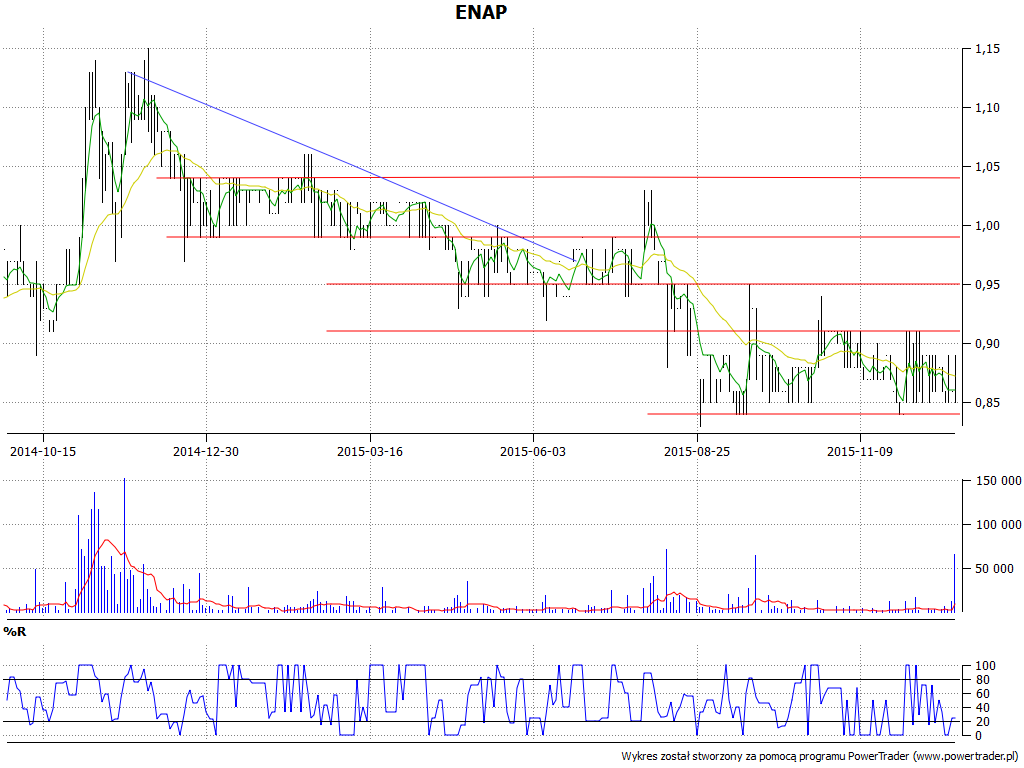
Task: Click the 40 level on %R axis
Action: [982, 708]
